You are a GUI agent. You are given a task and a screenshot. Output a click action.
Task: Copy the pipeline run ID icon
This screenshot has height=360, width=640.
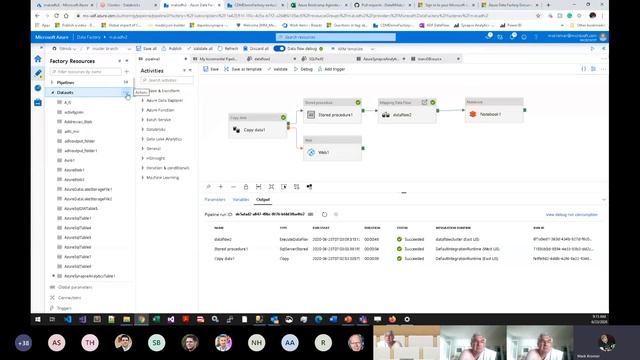311,214
